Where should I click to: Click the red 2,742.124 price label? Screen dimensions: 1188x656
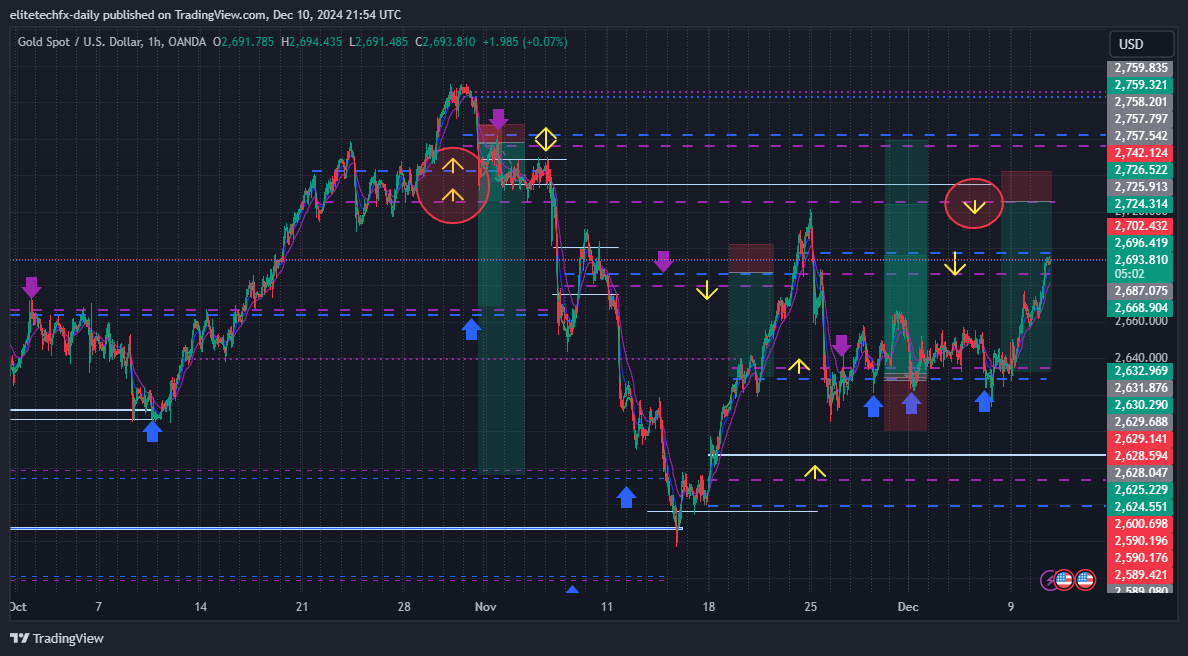tap(1140, 153)
